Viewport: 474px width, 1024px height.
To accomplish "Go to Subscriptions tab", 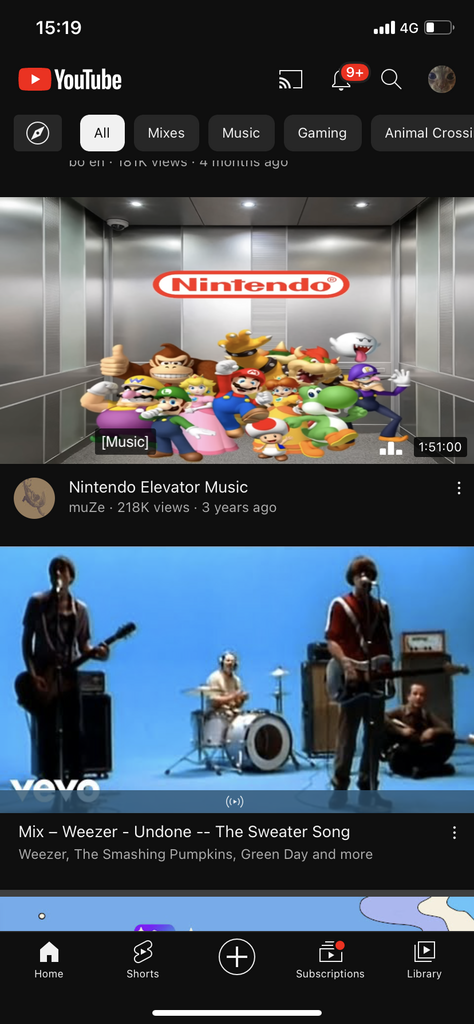I will tap(330, 960).
